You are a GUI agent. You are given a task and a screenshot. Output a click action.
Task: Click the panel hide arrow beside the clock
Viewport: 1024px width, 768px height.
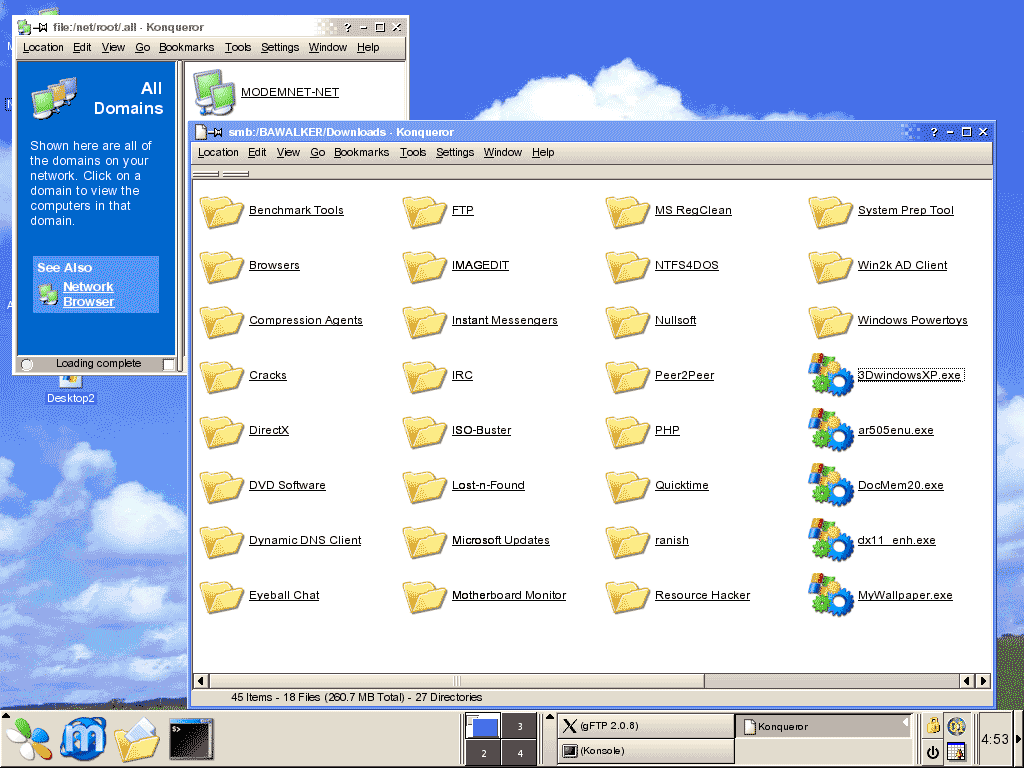[x=1018, y=740]
